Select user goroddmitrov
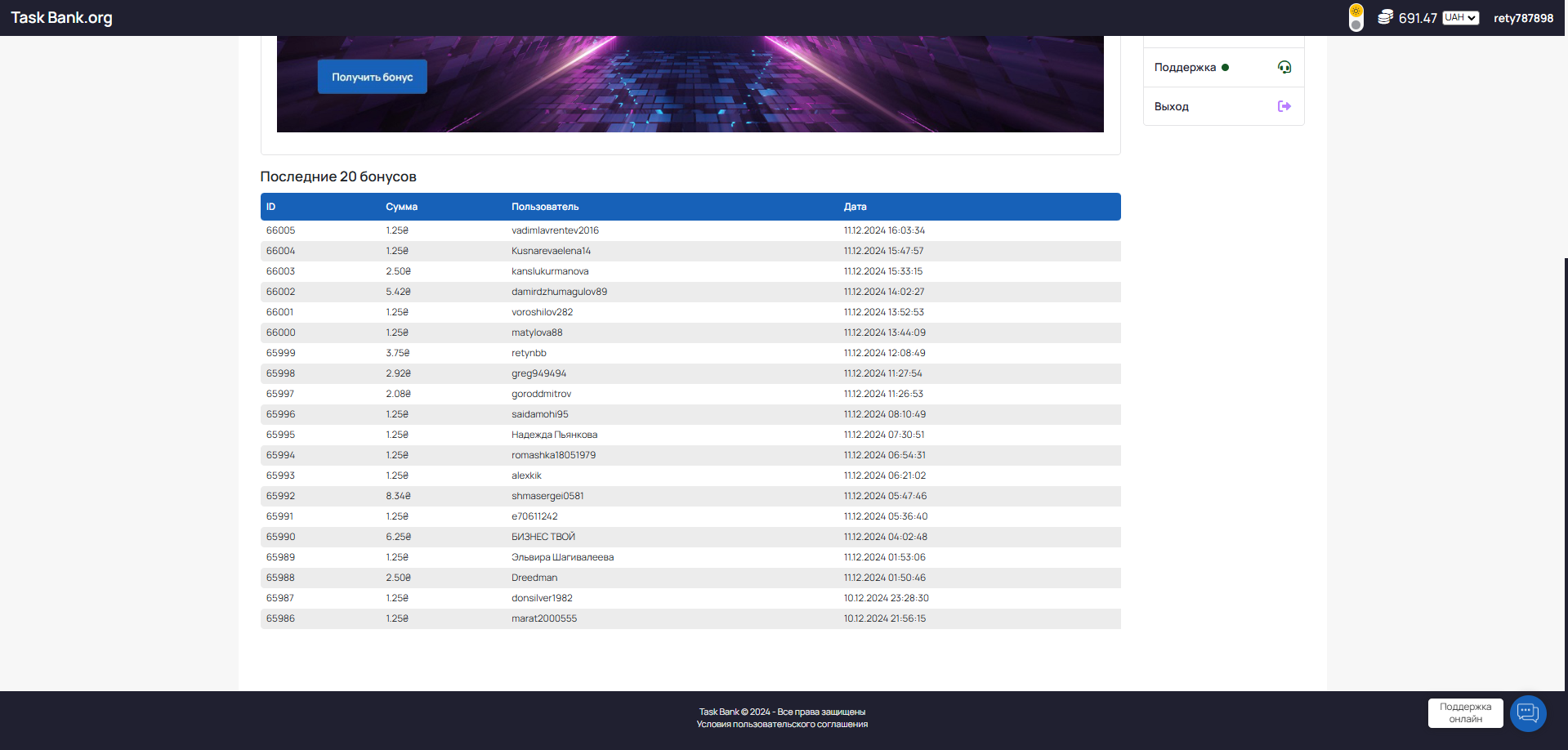This screenshot has height=750, width=1568. coord(541,394)
